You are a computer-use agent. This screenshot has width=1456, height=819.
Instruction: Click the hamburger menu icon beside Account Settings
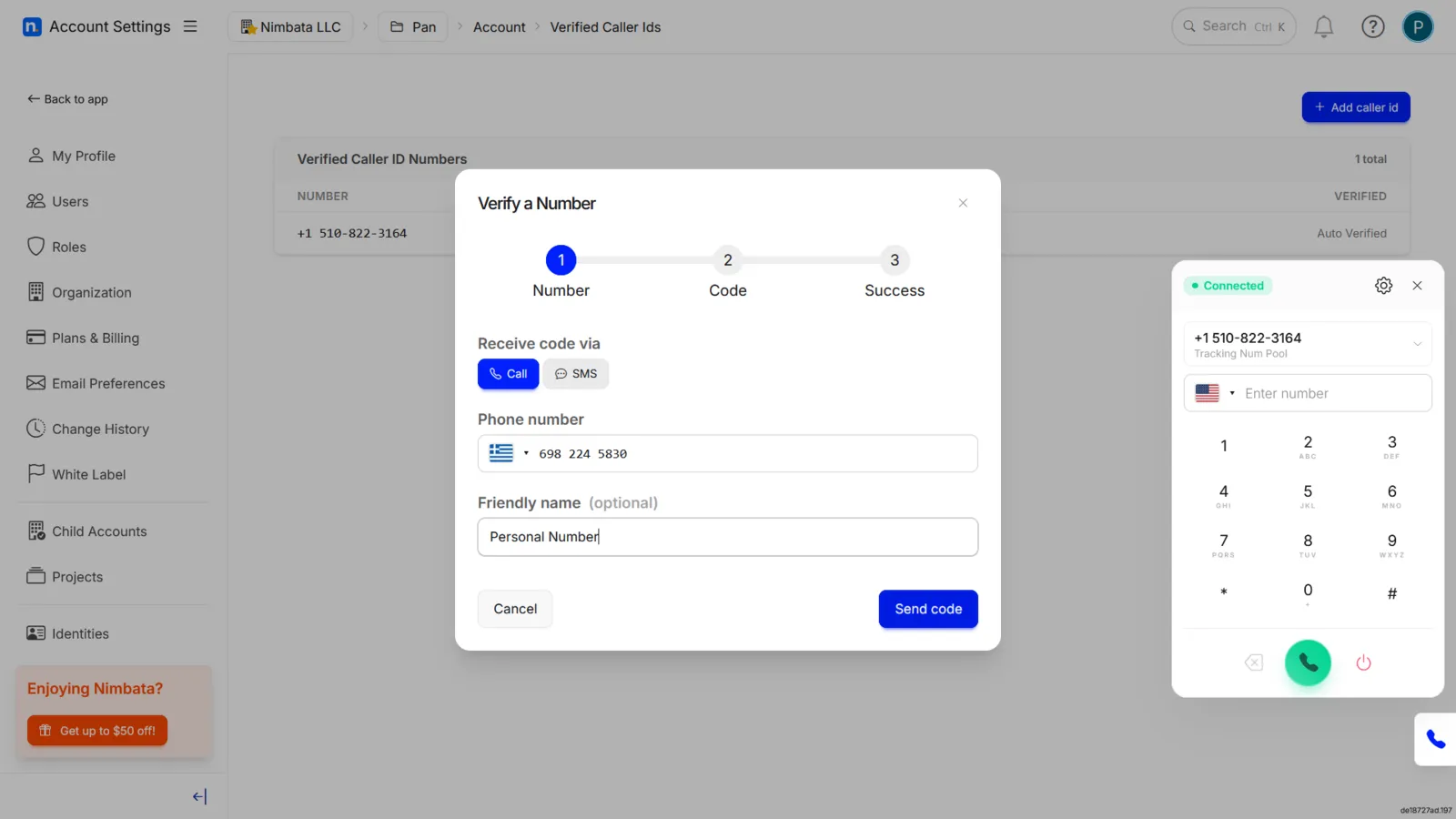[x=190, y=26]
